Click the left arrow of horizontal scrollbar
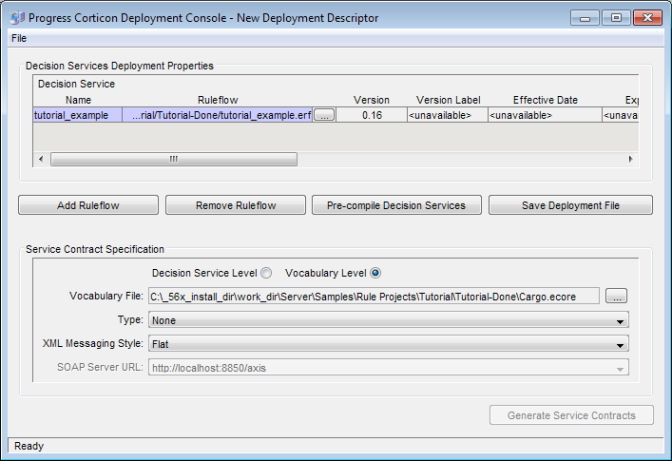The image size is (672, 461). 41,159
